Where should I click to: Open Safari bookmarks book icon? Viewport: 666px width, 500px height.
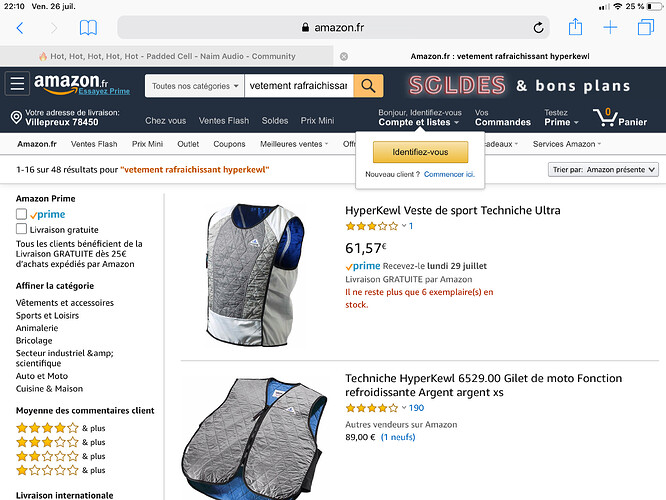click(x=89, y=28)
